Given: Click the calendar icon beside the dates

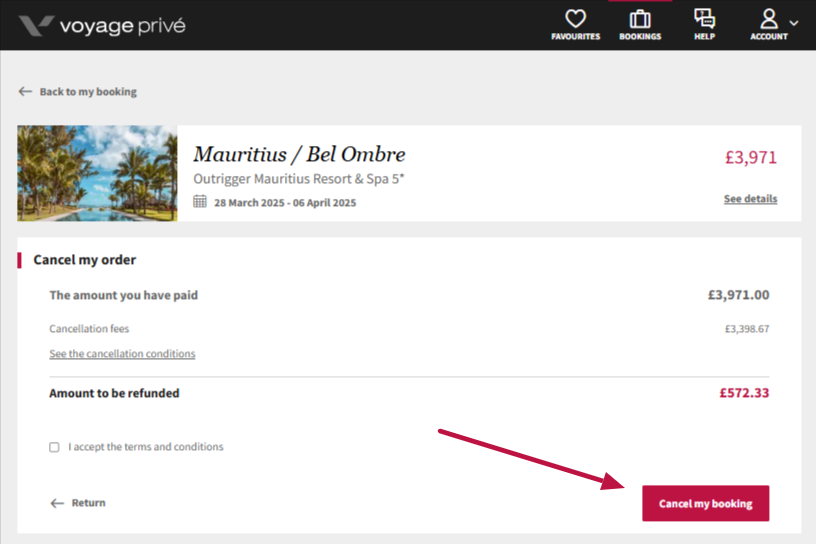Looking at the screenshot, I should [200, 201].
